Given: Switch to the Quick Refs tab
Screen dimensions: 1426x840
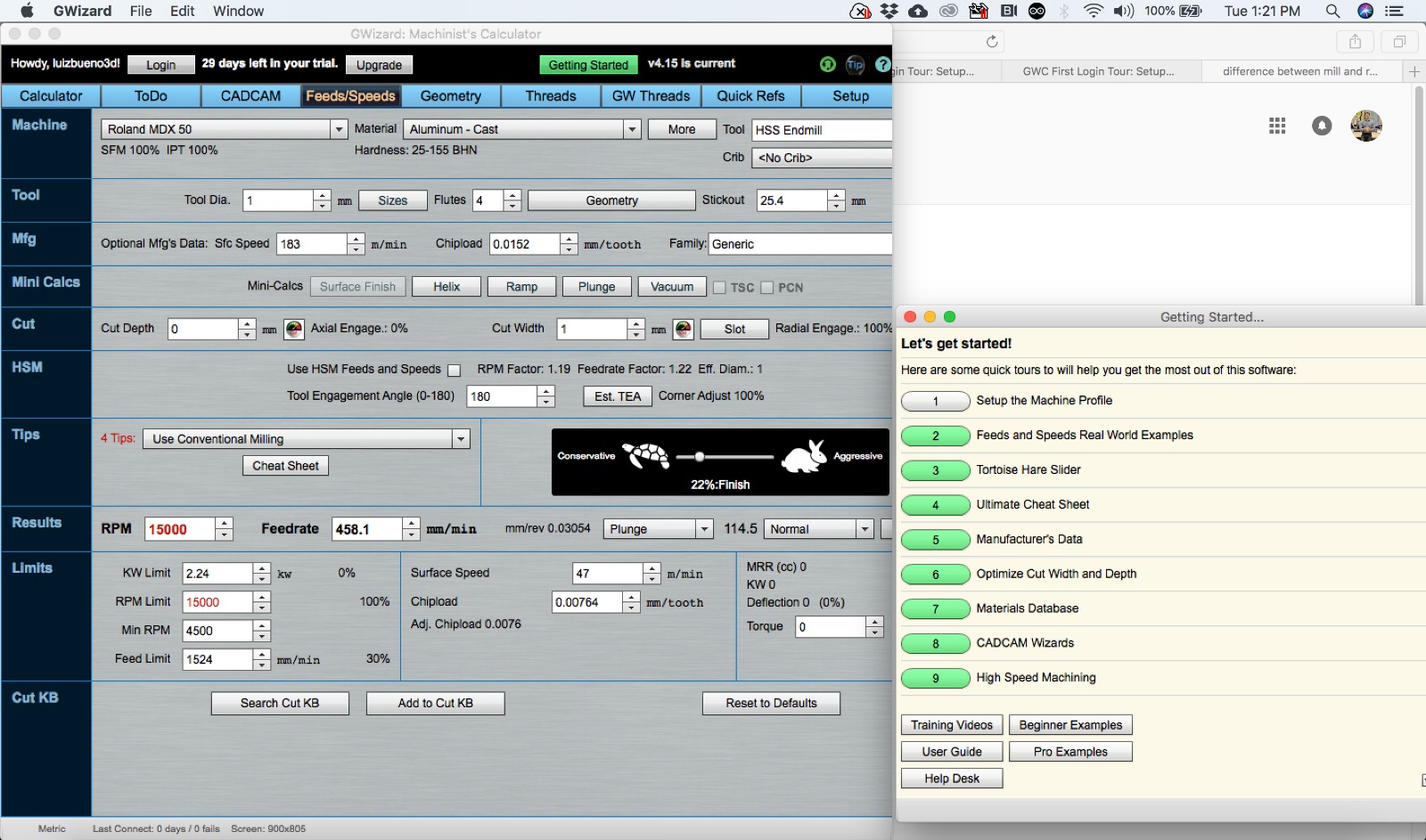Looking at the screenshot, I should 750,96.
